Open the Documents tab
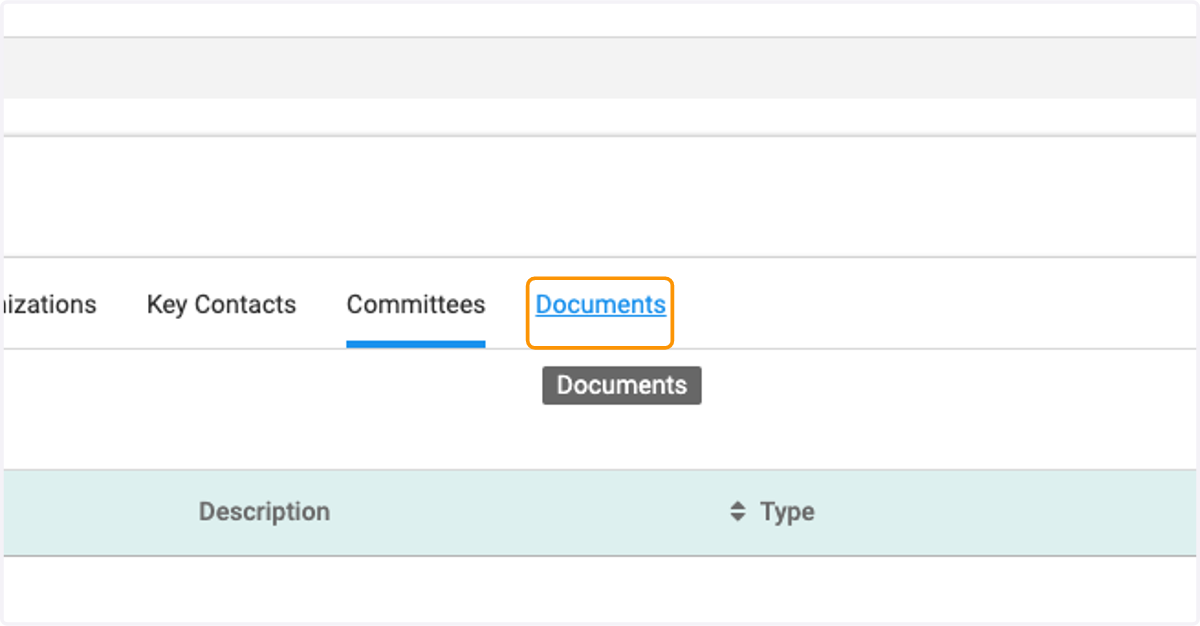The image size is (1200, 626). pyautogui.click(x=600, y=305)
